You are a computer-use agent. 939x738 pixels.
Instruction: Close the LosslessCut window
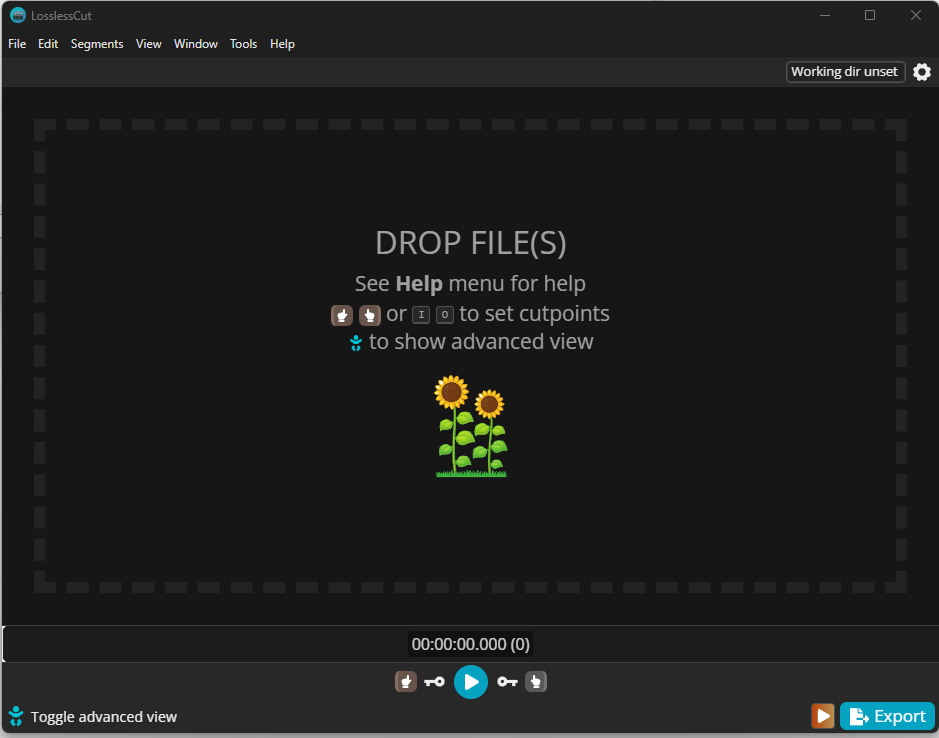[x=916, y=15]
